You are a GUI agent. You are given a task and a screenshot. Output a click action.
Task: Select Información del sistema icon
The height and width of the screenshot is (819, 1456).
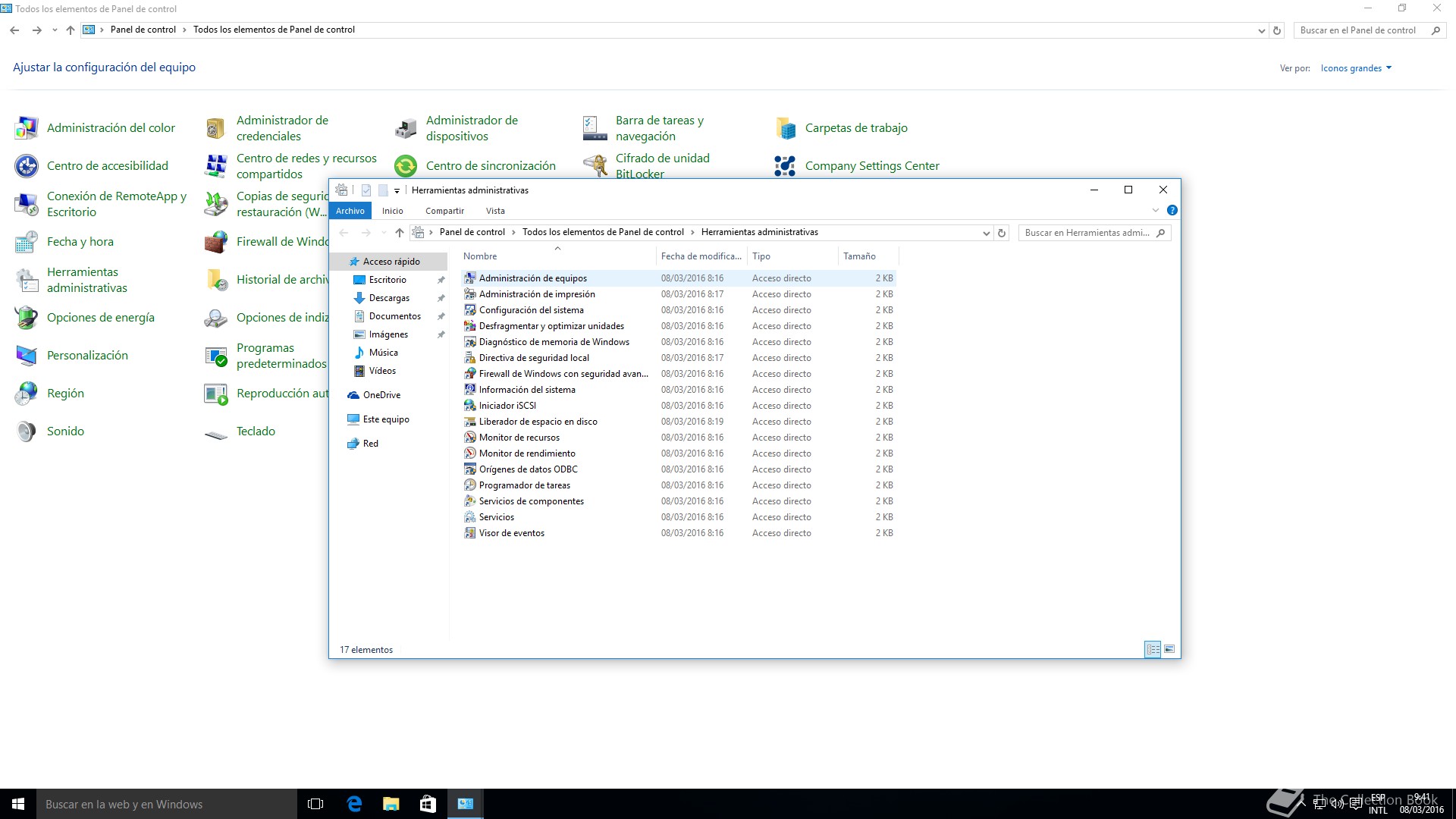coord(470,390)
